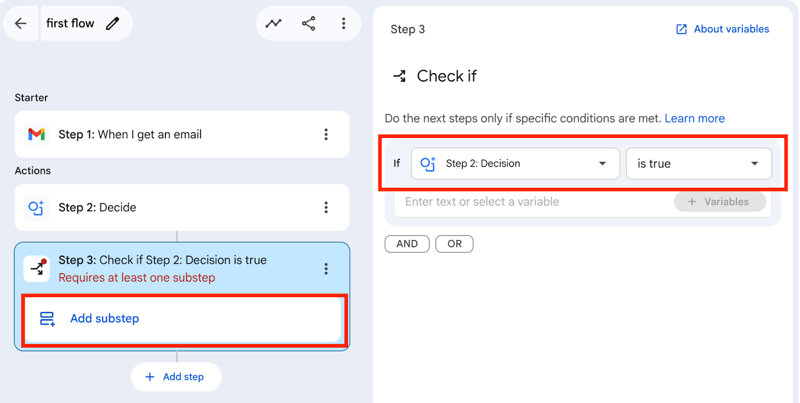This screenshot has height=403, width=800.
Task: Click the Add step button
Action: (175, 377)
